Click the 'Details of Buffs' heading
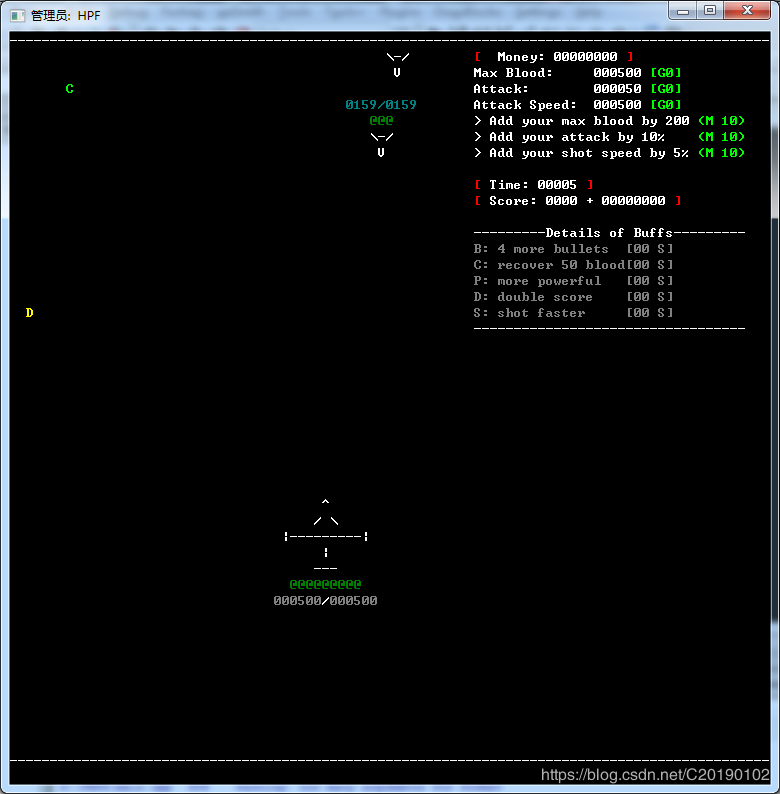This screenshot has width=780, height=794. (x=609, y=233)
